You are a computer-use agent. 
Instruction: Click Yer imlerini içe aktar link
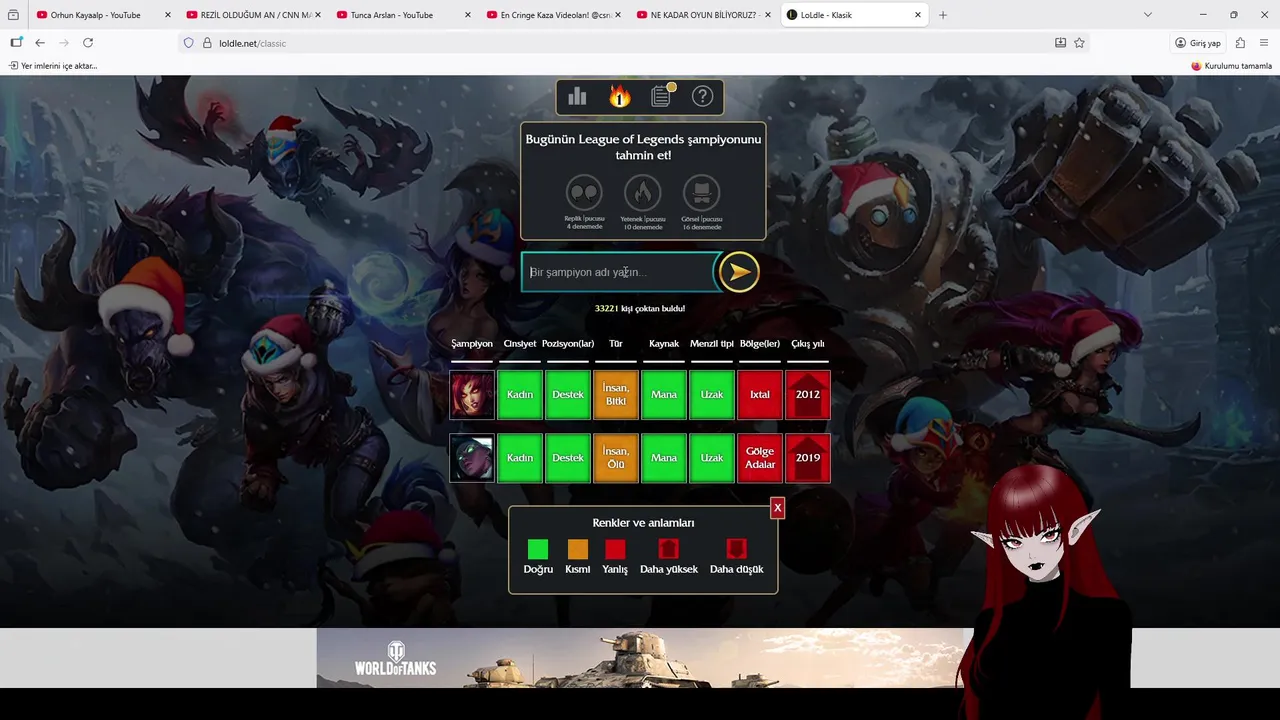pyautogui.click(x=53, y=66)
